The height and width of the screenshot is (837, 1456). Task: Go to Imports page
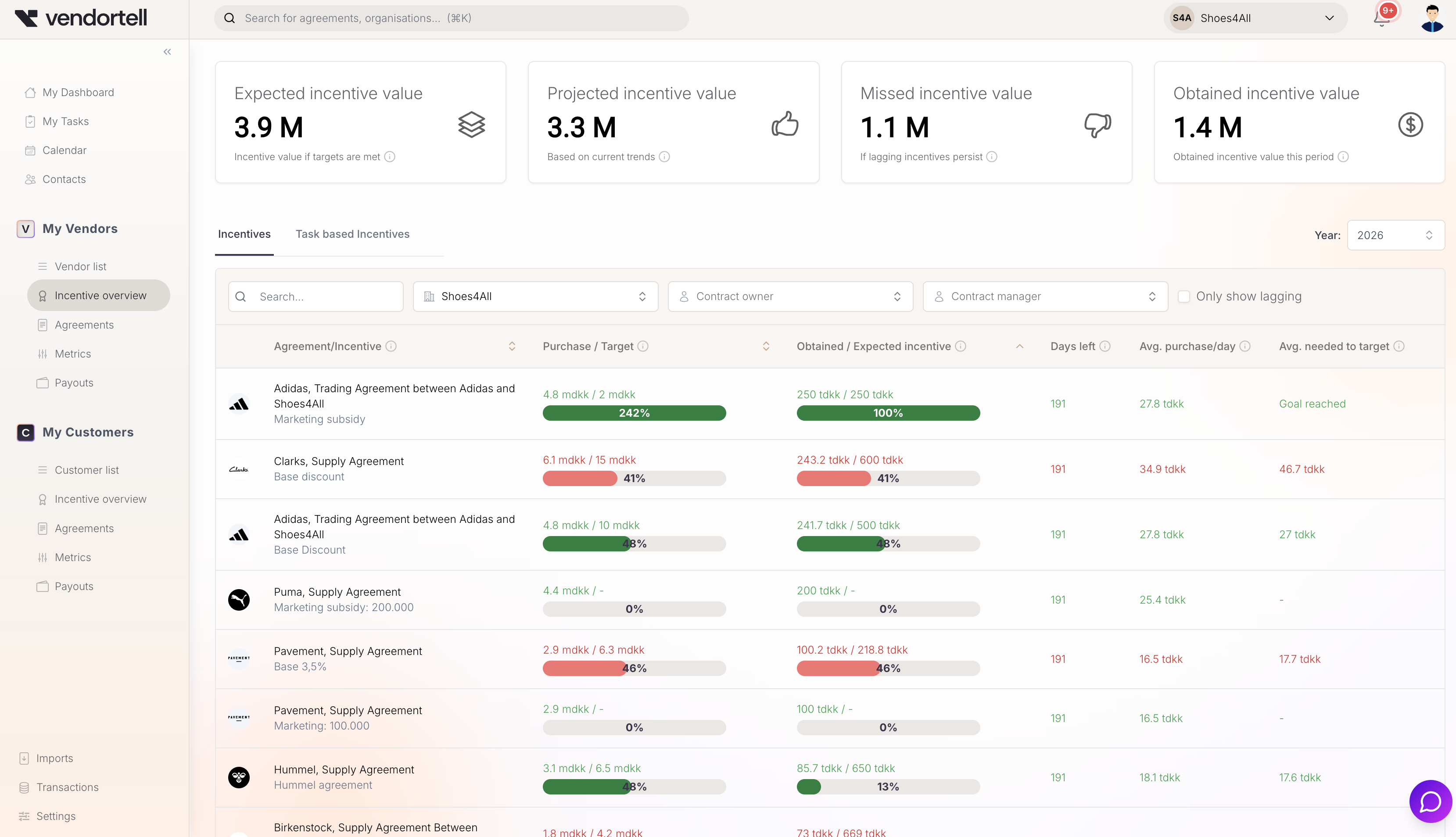coord(54,758)
